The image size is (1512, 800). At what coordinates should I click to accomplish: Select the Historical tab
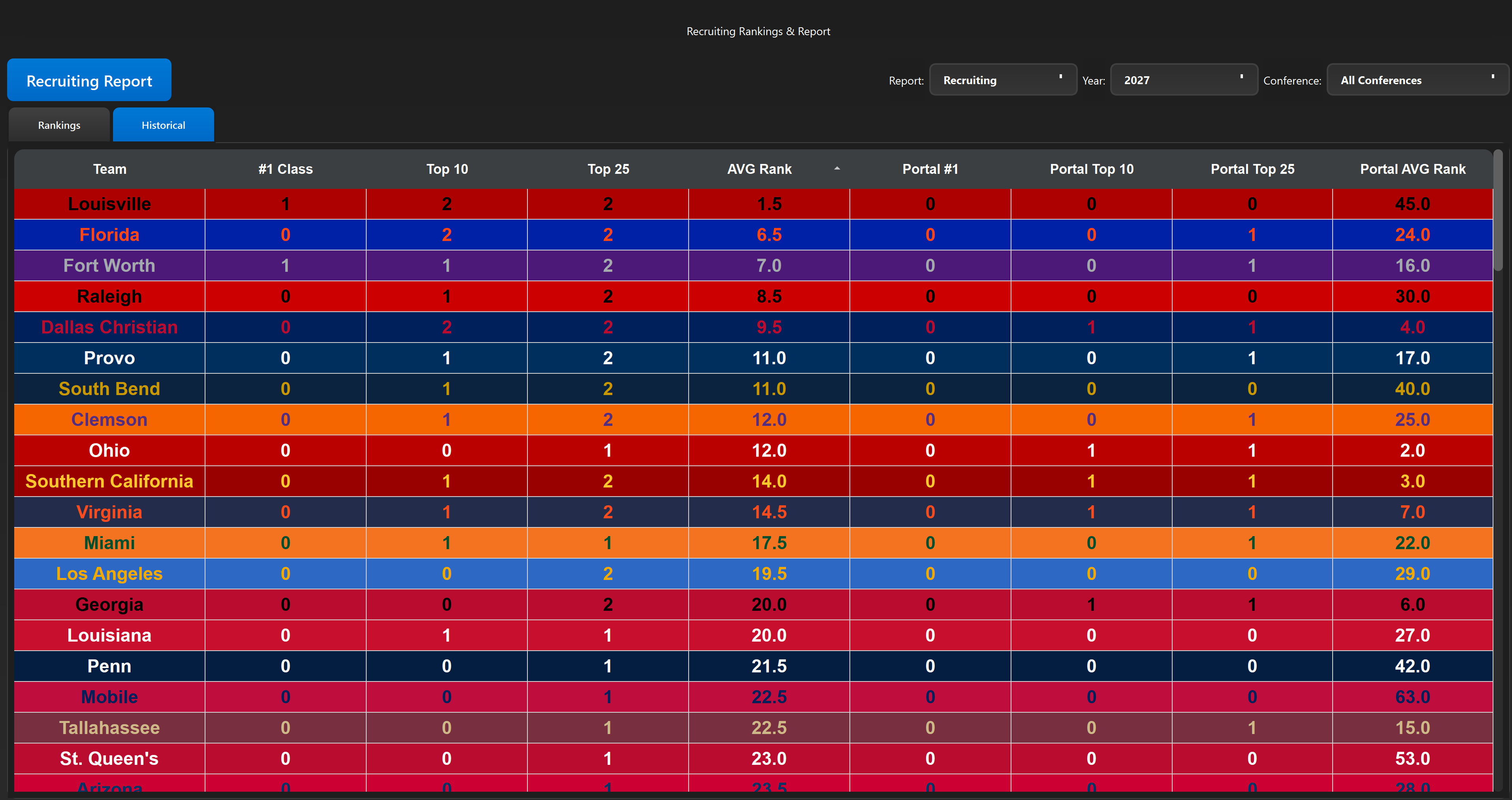163,125
